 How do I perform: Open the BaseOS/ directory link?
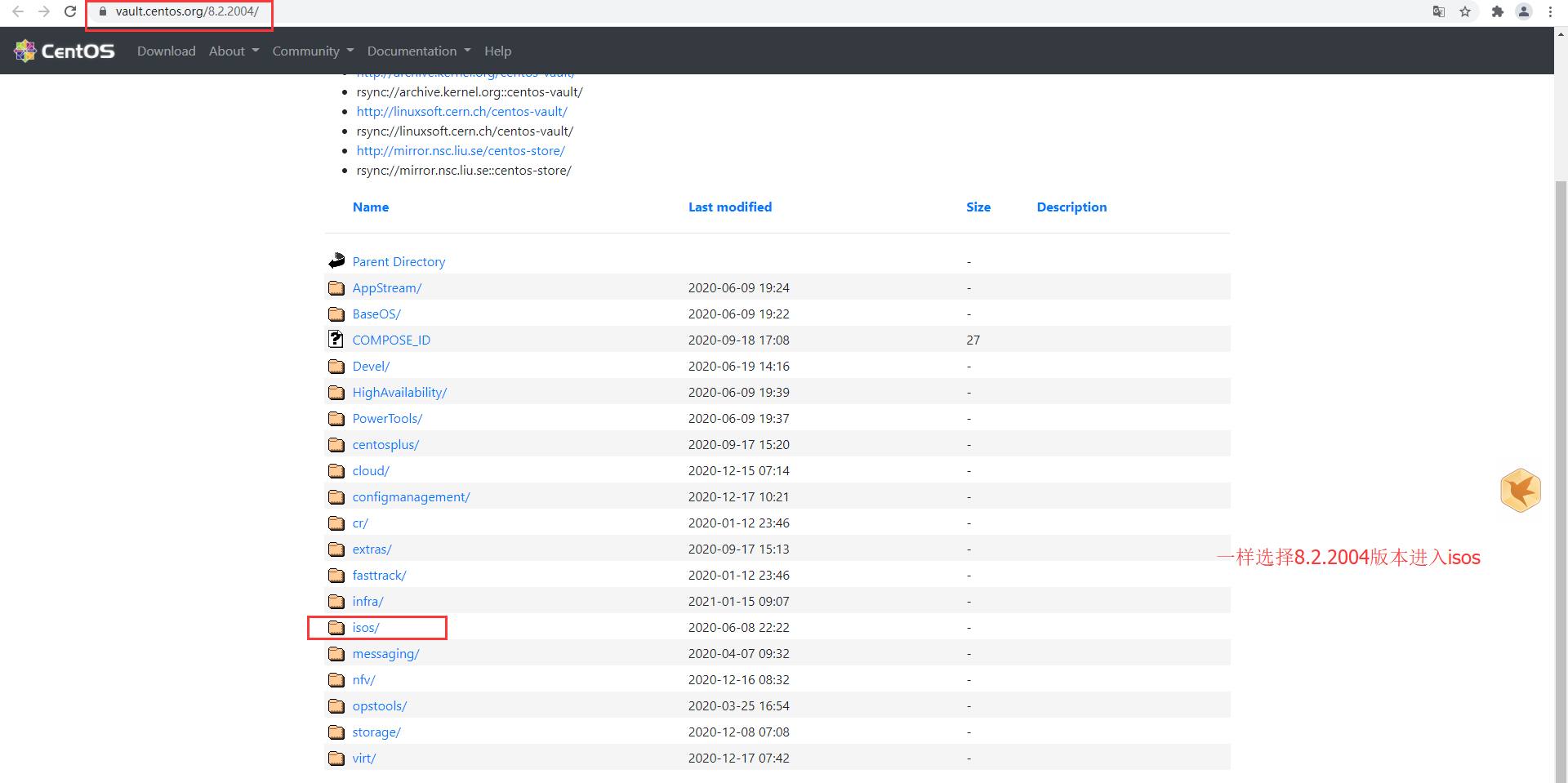[x=376, y=314]
